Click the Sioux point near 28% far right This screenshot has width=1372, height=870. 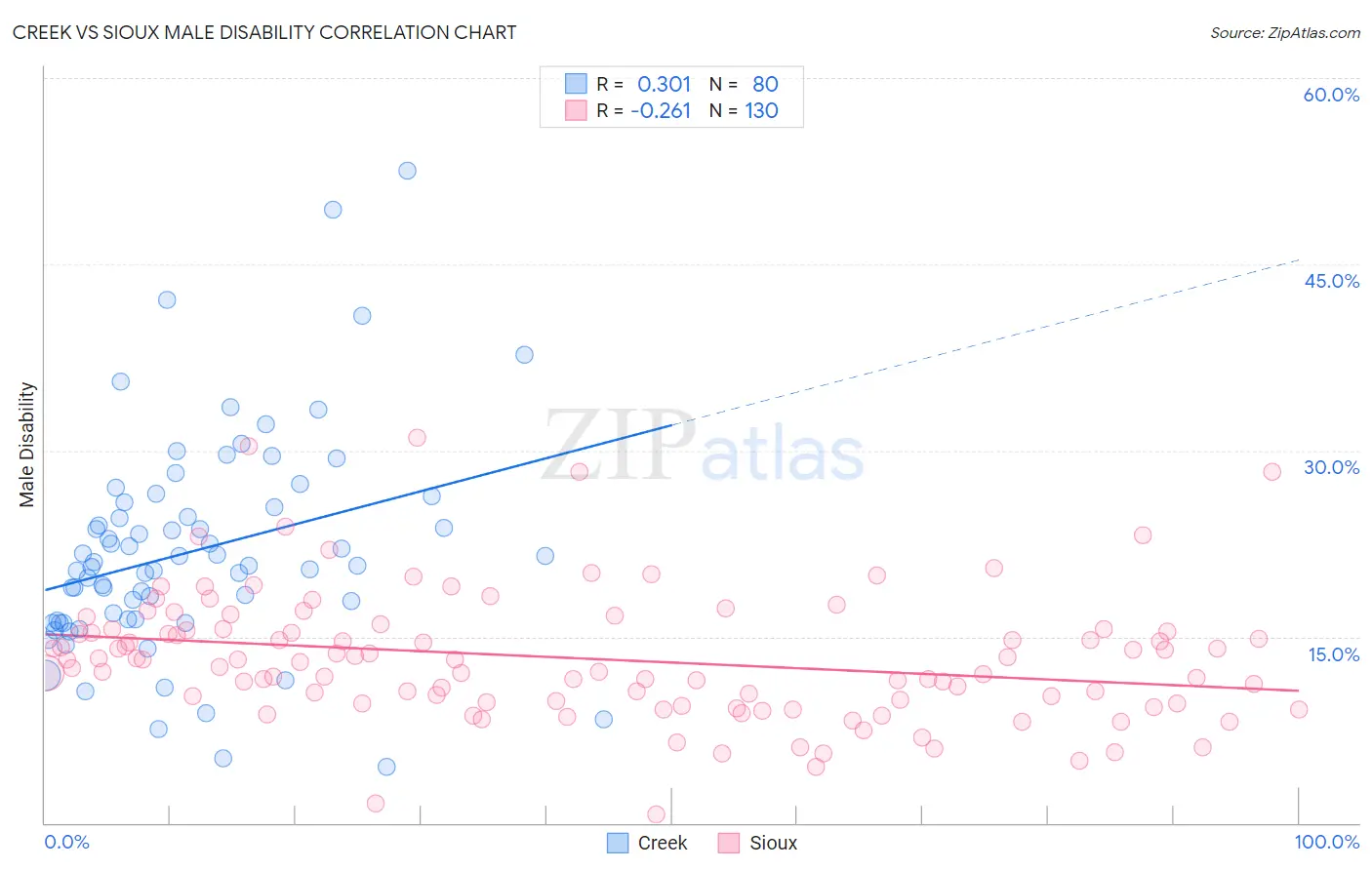click(x=1271, y=472)
